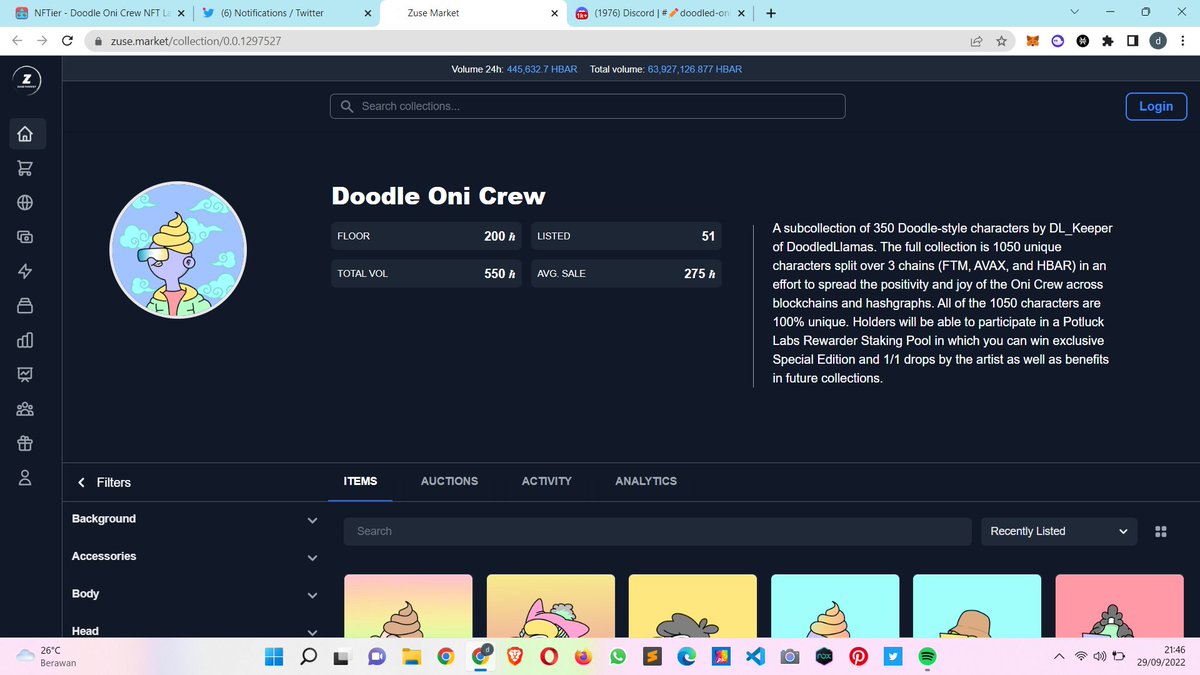The width and height of the screenshot is (1200, 675).
Task: Open the presentation board sidebar icon
Action: point(25,374)
